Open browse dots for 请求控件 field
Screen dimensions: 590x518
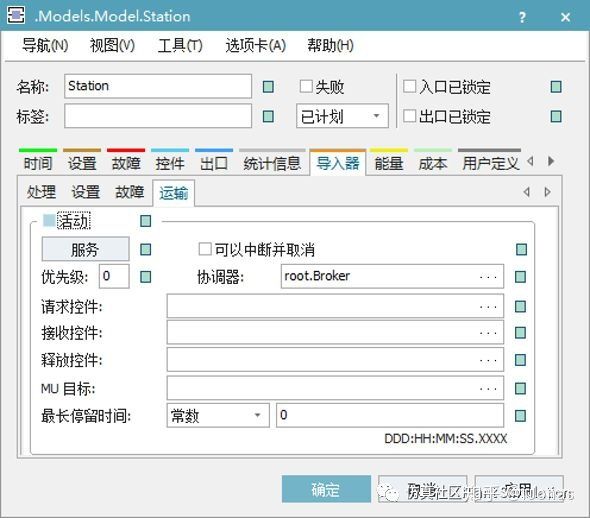(x=488, y=307)
